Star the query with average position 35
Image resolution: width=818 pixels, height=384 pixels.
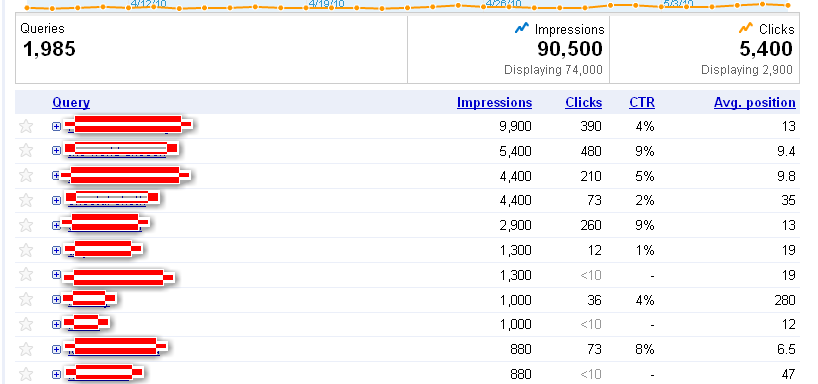pyautogui.click(x=26, y=200)
